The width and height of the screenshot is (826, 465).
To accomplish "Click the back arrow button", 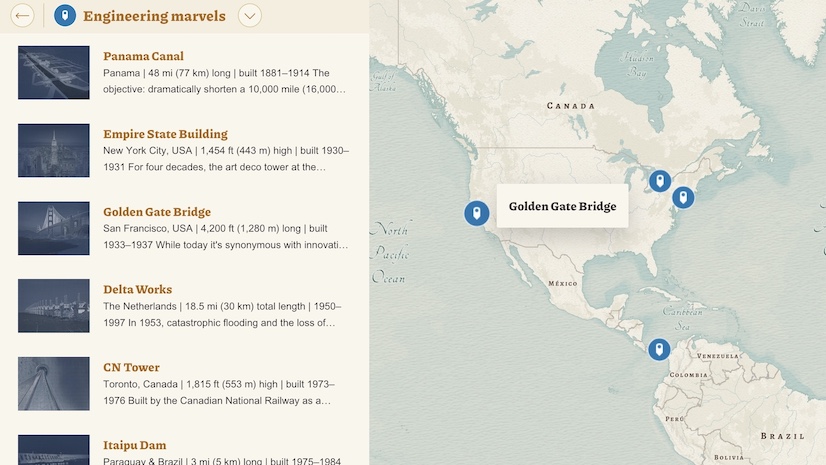I will (x=22, y=16).
